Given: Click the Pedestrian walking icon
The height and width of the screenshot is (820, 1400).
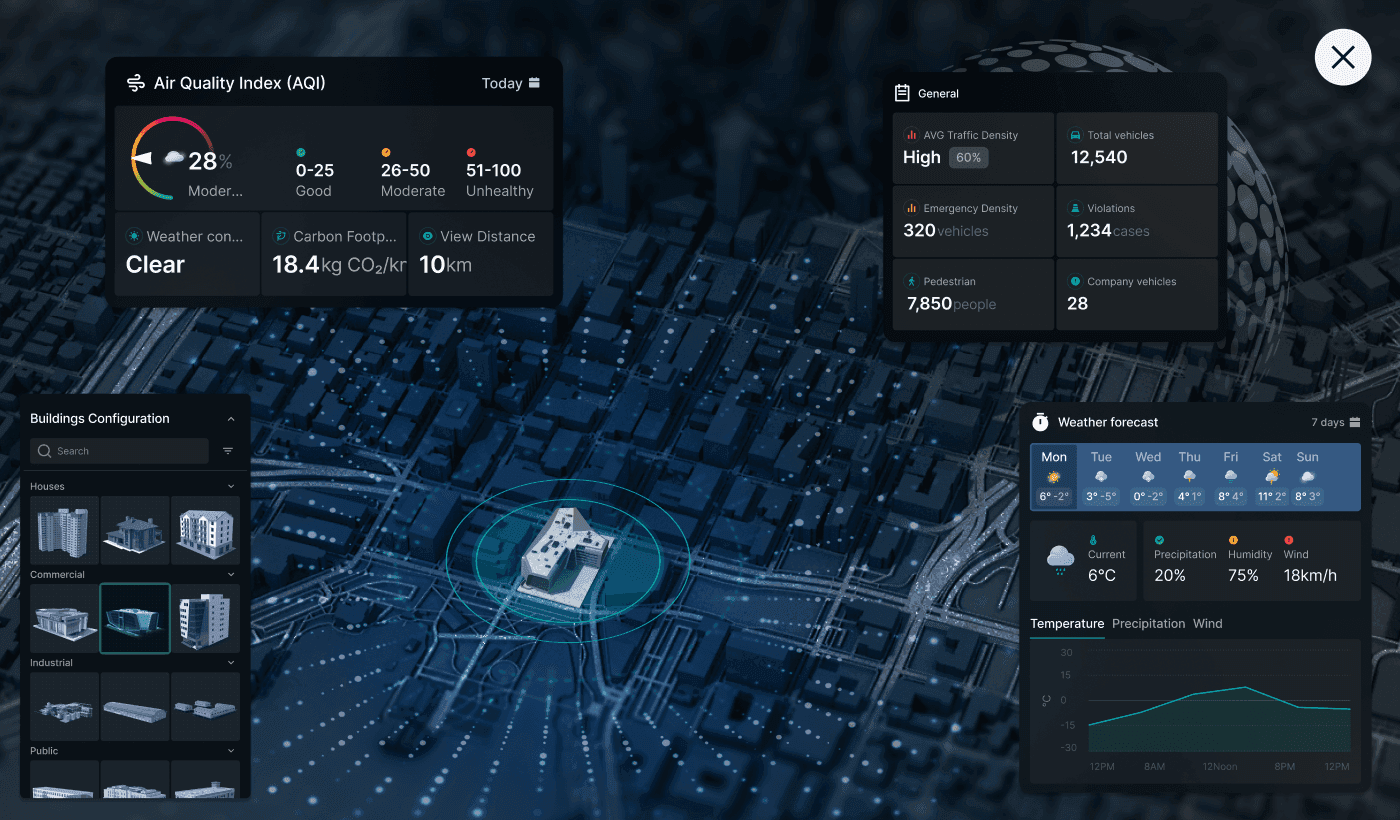Looking at the screenshot, I should tap(911, 282).
